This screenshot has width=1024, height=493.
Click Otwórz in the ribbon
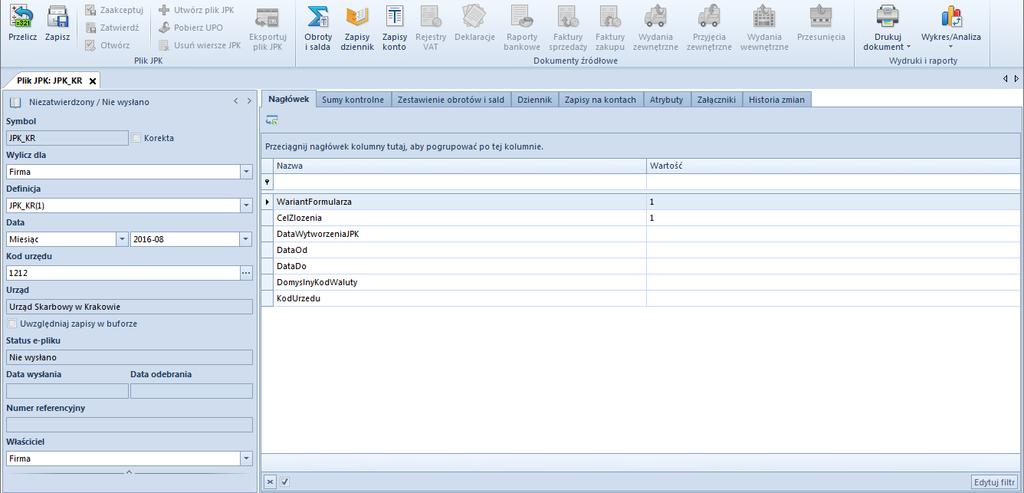[108, 46]
